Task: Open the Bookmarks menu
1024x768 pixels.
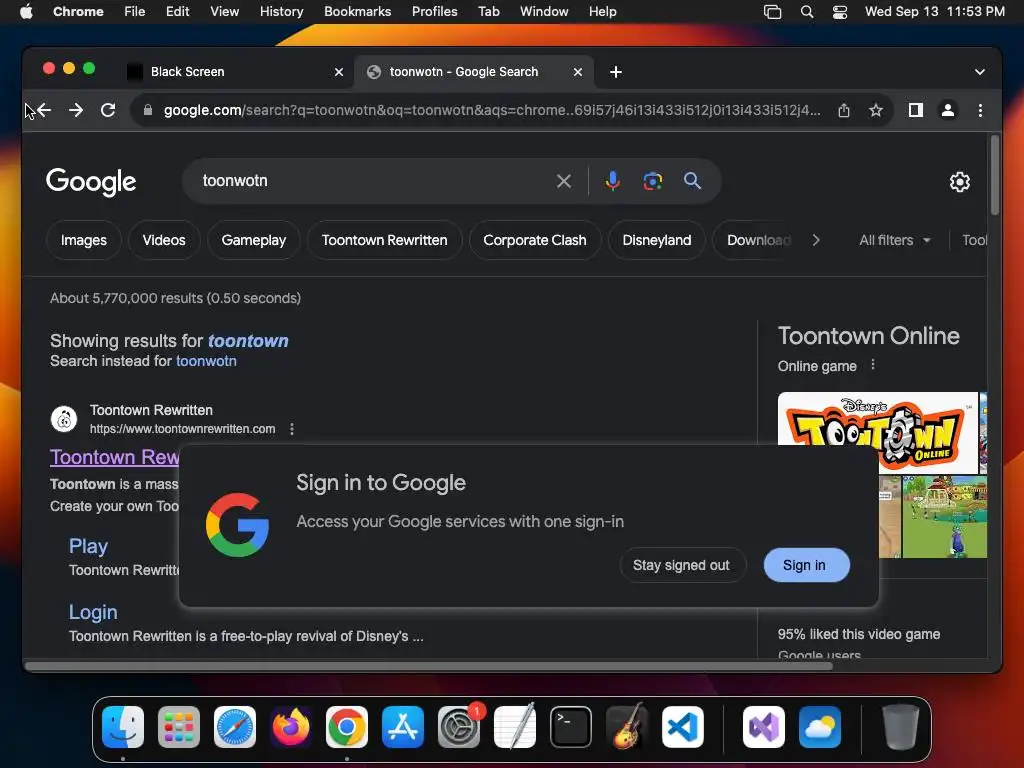Action: pos(357,12)
